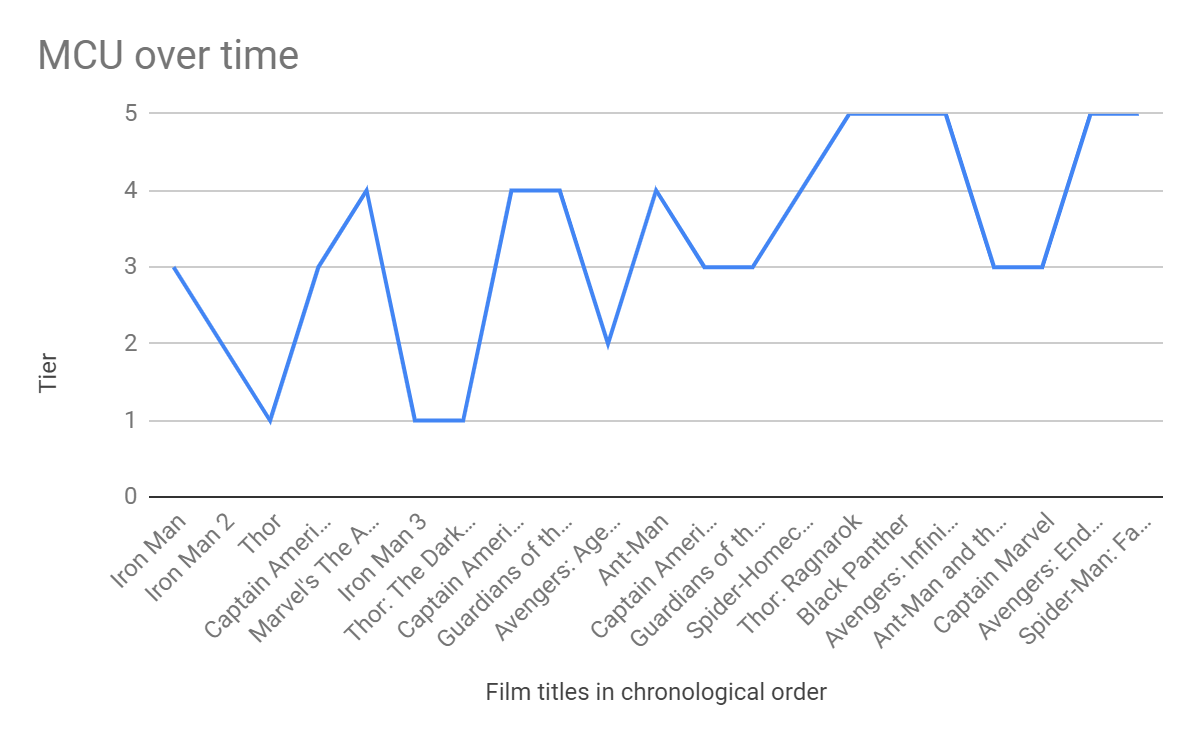Screen dimensions: 1200x742
Task: Click the "Film titles in chronological order" axis title
Action: pyautogui.click(x=656, y=692)
